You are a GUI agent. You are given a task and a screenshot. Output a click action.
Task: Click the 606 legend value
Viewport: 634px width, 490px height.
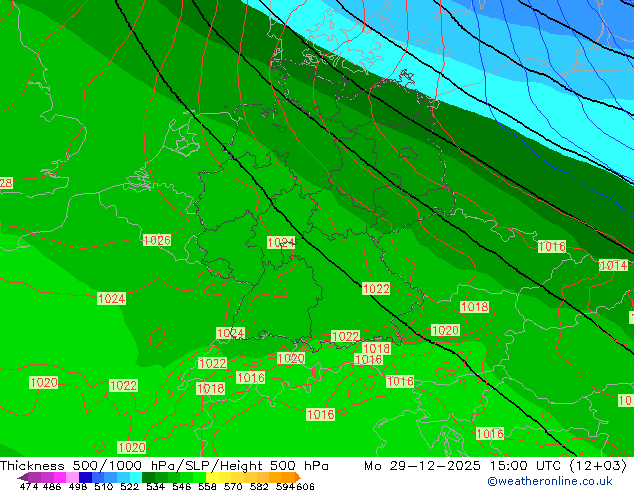pos(305,486)
